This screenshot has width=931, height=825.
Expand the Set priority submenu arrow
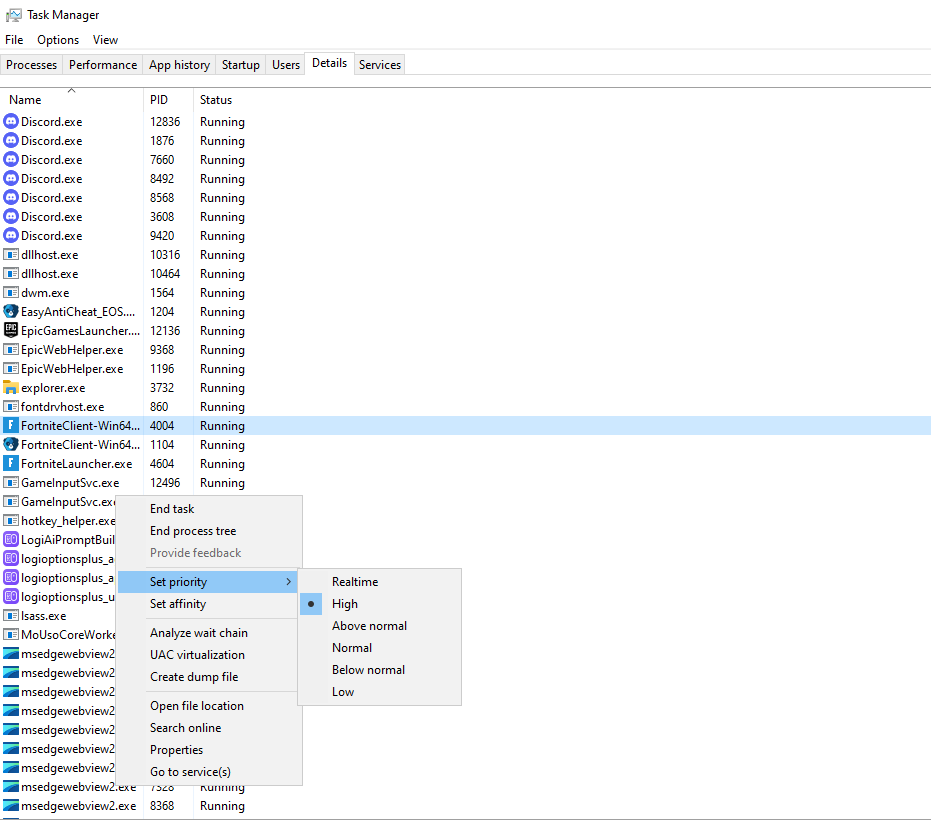[x=289, y=582]
